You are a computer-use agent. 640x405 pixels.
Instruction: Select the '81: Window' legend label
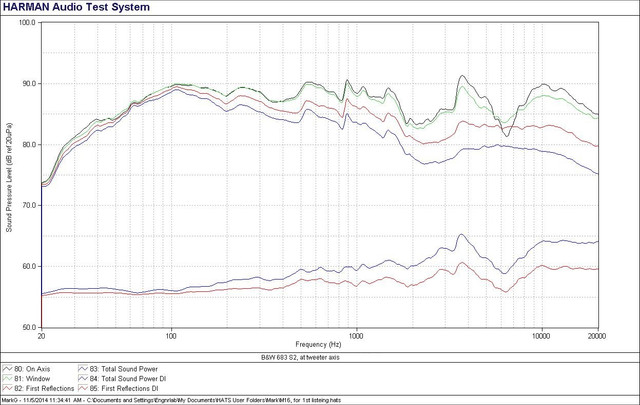(32, 379)
